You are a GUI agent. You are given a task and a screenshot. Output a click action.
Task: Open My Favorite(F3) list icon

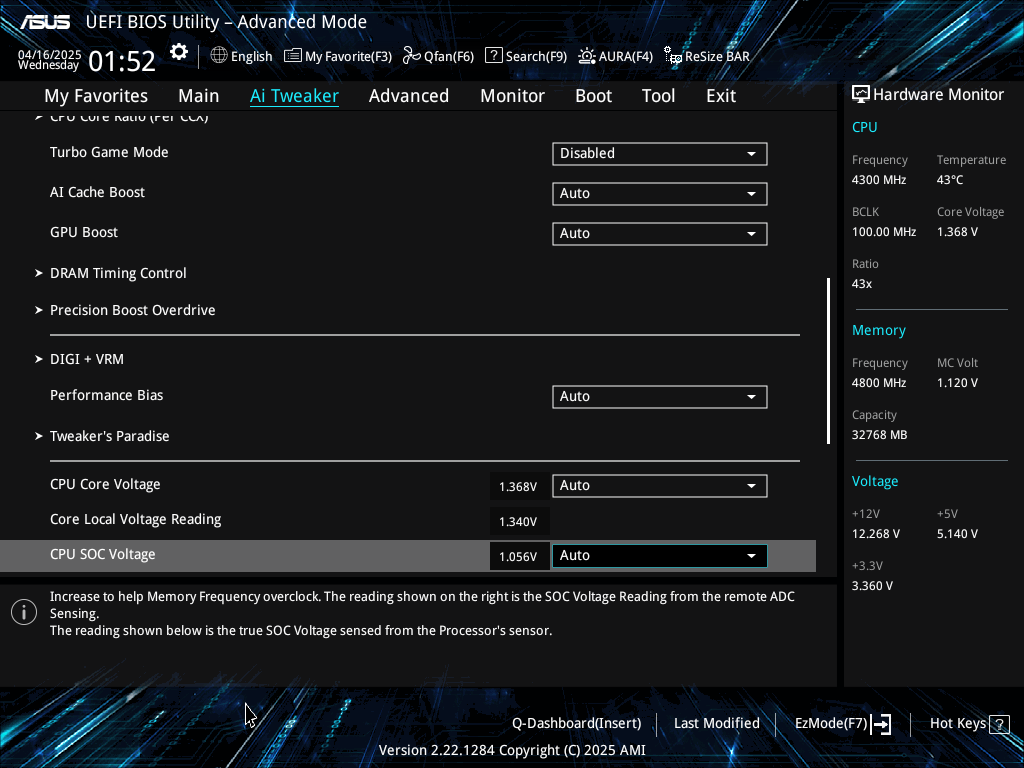[x=293, y=56]
